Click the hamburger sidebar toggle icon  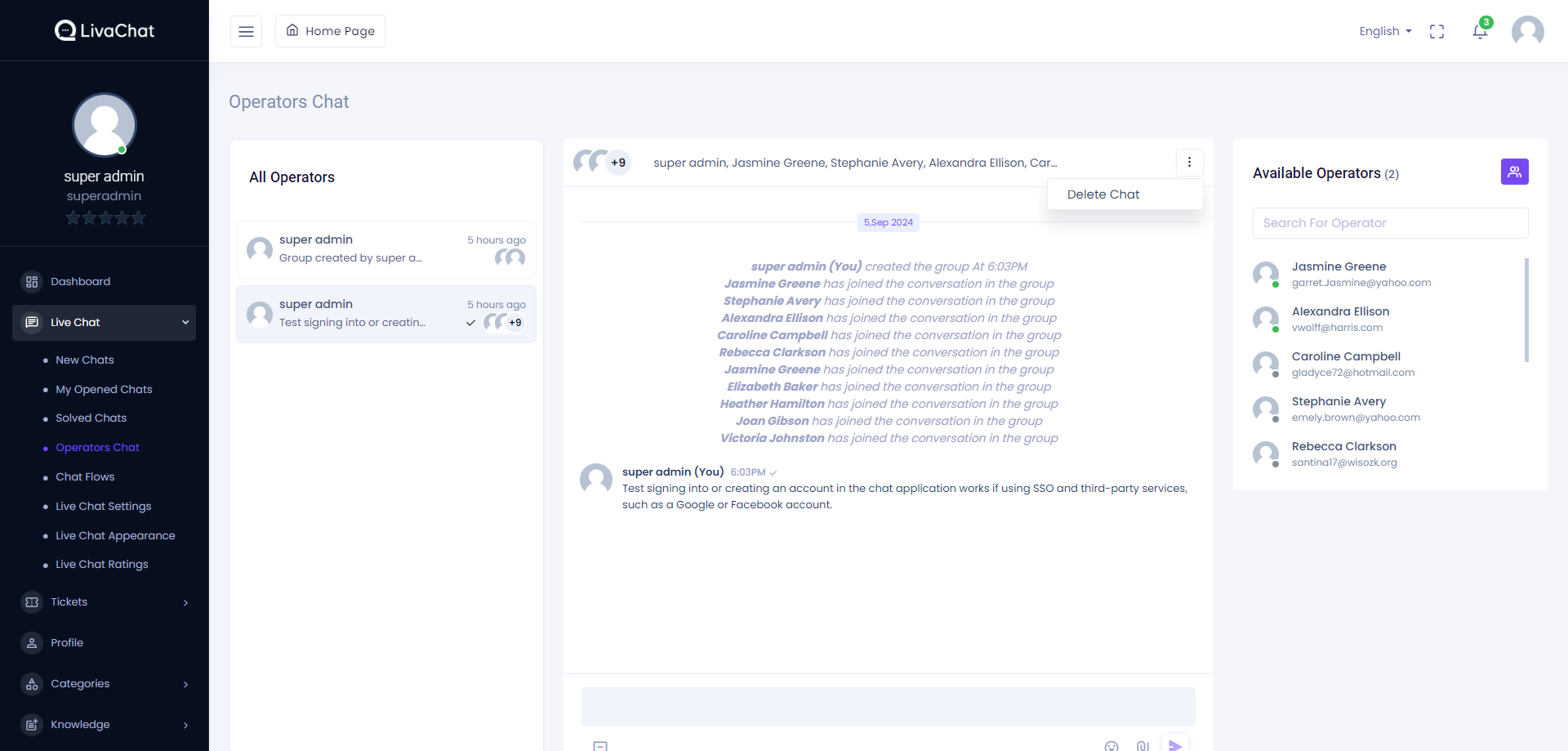[x=246, y=31]
